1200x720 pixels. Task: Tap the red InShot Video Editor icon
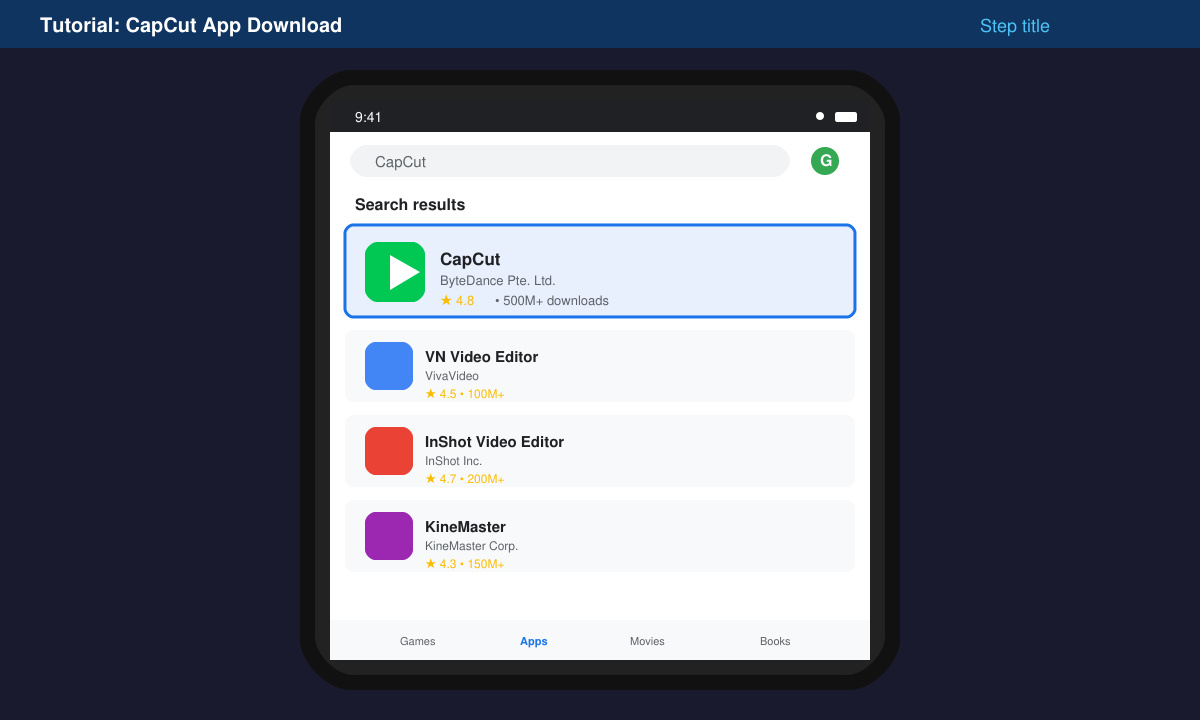(x=389, y=451)
